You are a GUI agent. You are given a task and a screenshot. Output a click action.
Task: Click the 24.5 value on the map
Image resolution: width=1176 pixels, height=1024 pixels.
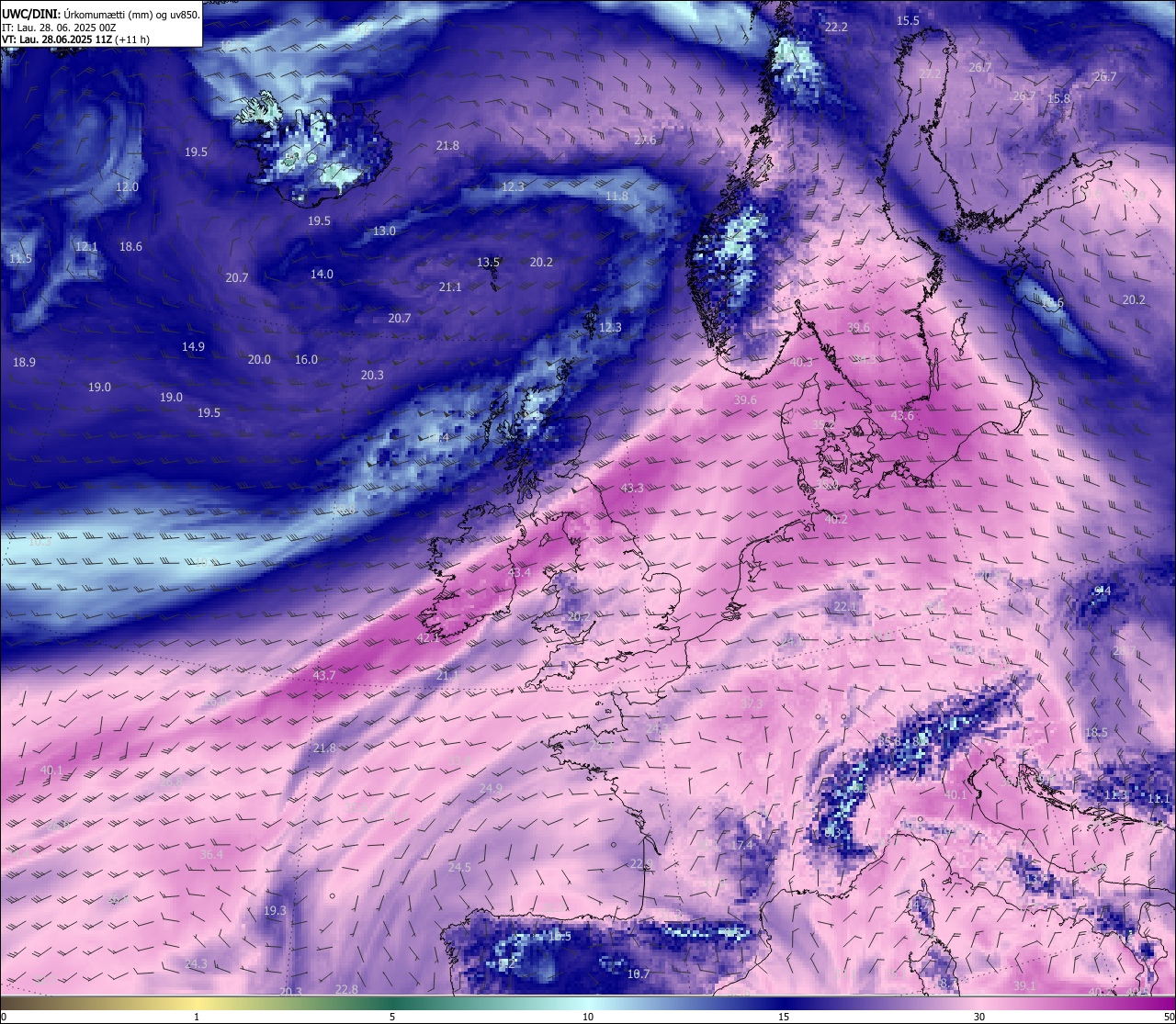click(459, 867)
